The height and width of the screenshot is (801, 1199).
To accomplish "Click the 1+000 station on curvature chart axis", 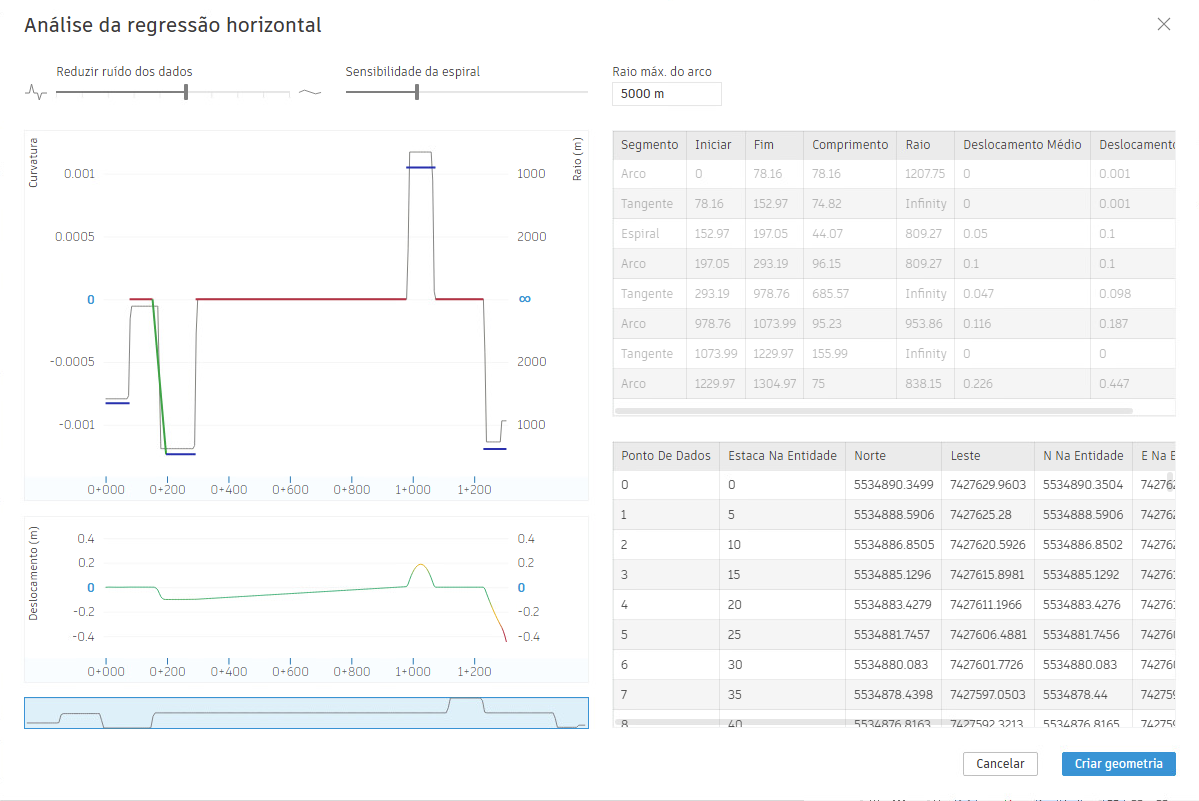I will 413,489.
